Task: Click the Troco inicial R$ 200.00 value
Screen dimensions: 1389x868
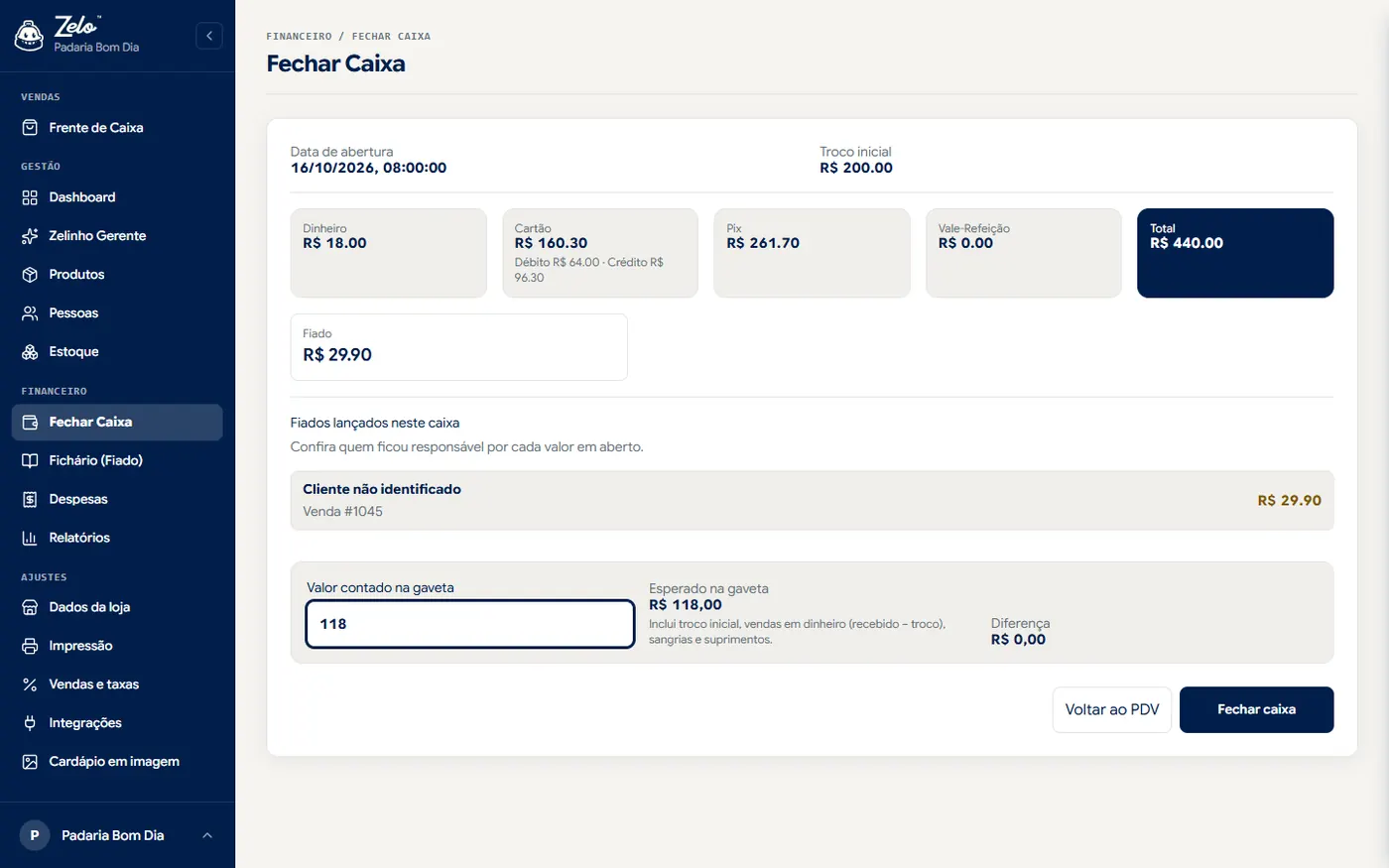Action: (x=856, y=169)
